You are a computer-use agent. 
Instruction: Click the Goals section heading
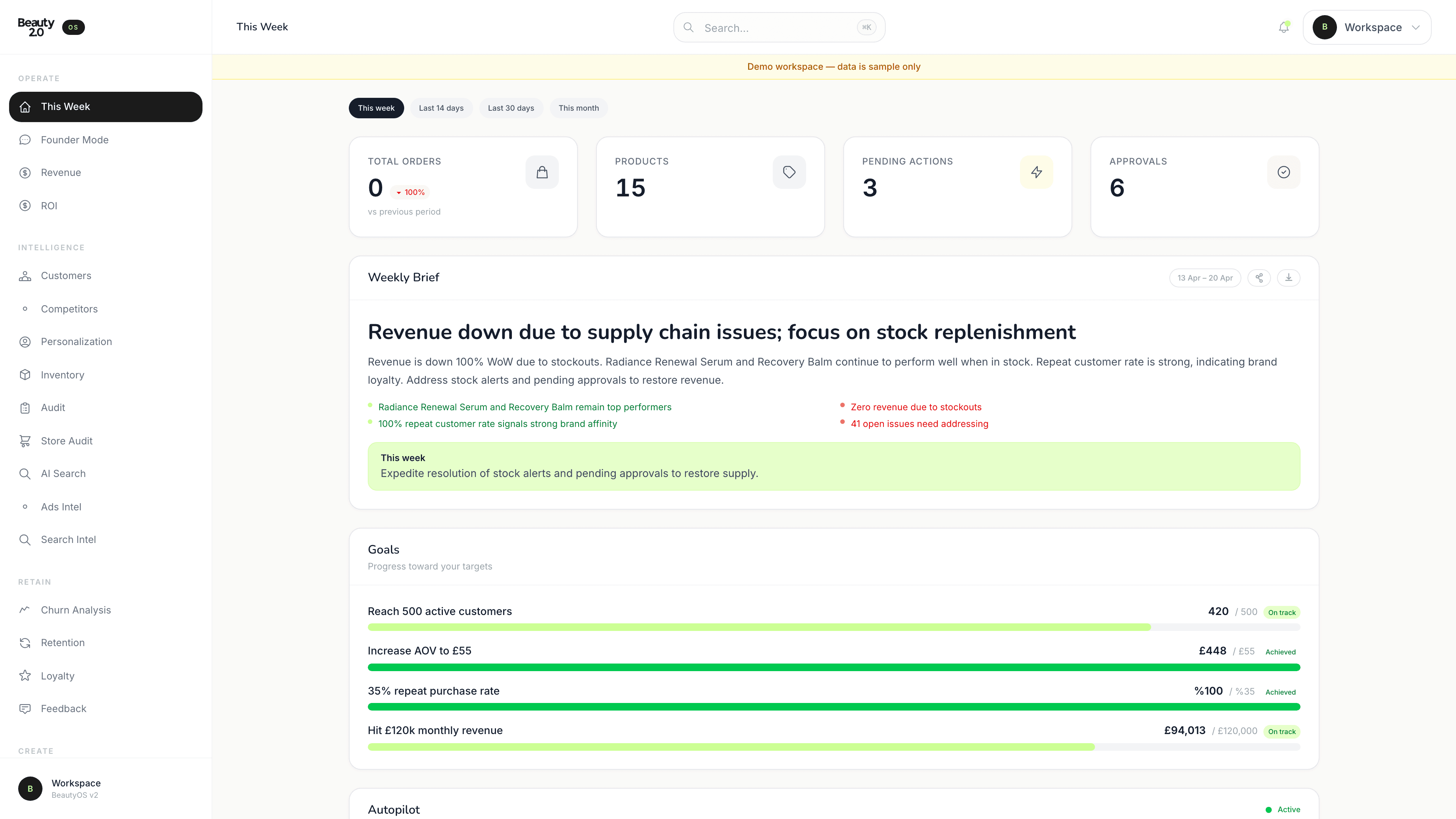pyautogui.click(x=384, y=550)
